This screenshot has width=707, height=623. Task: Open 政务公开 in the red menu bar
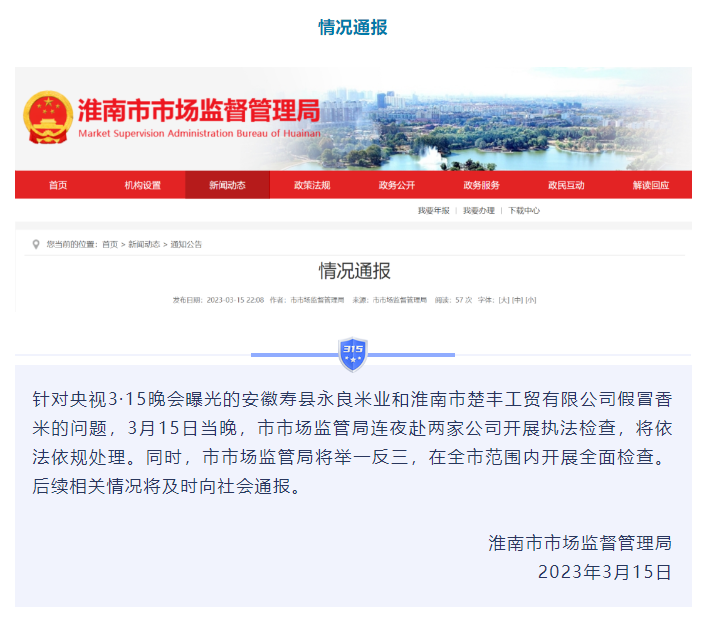point(397,185)
